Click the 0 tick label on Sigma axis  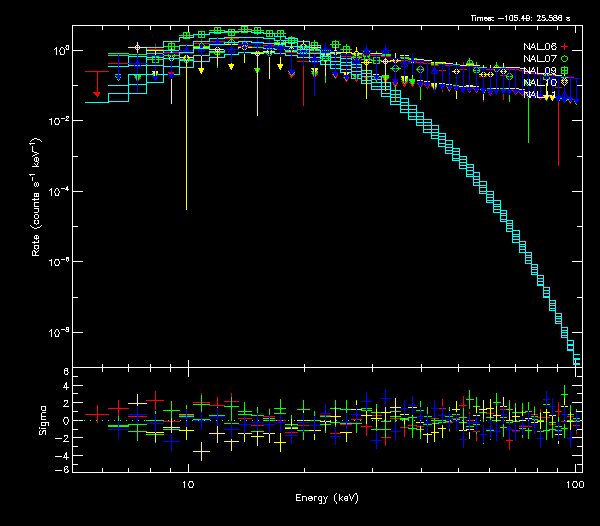[x=65, y=421]
